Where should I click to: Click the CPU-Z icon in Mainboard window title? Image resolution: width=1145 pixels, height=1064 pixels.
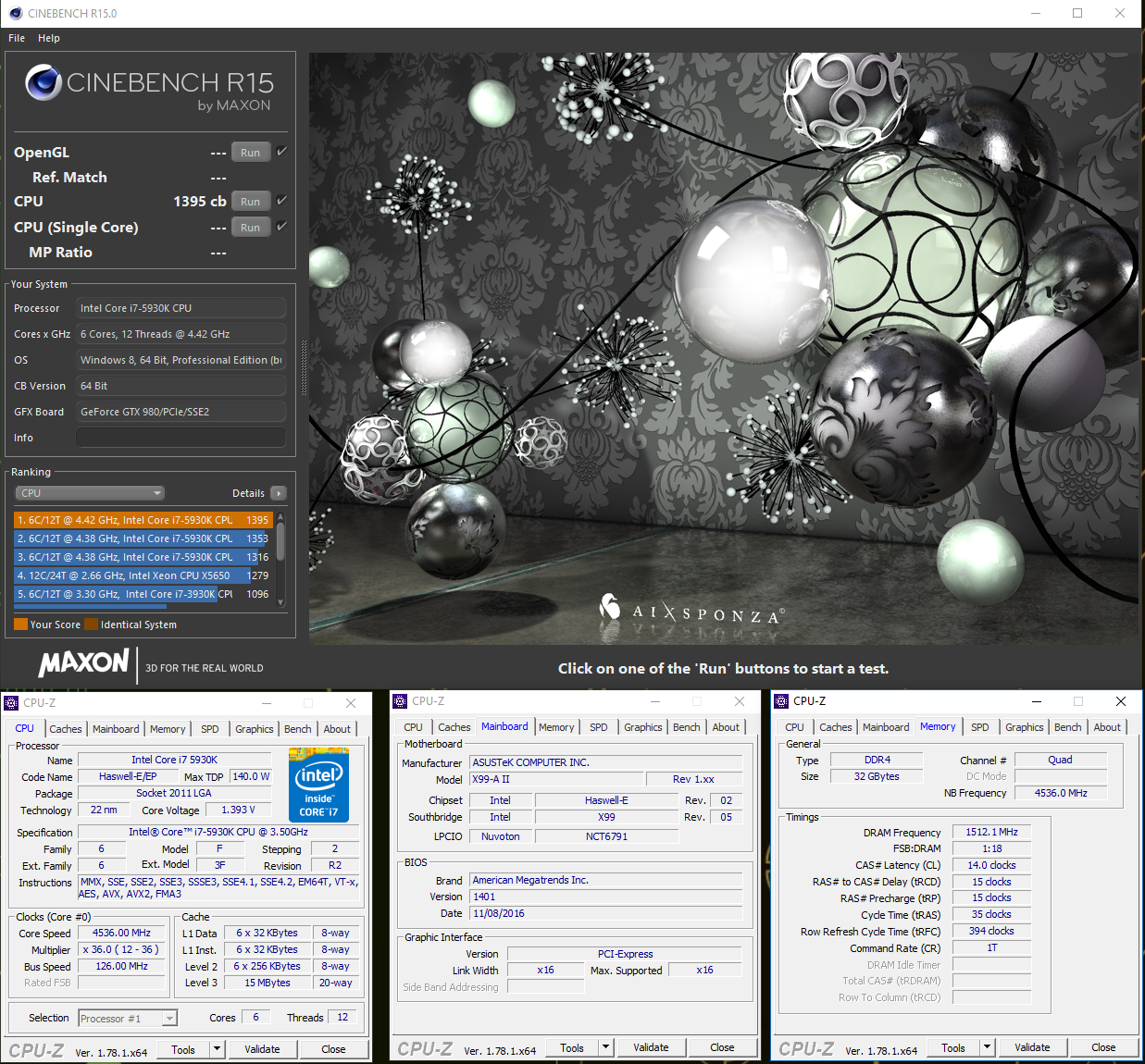pyautogui.click(x=400, y=701)
